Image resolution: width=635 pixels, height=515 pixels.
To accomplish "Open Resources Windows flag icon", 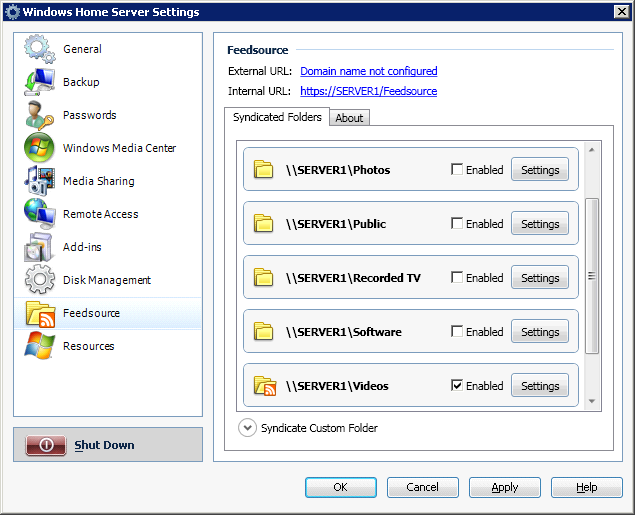I will (39, 346).
